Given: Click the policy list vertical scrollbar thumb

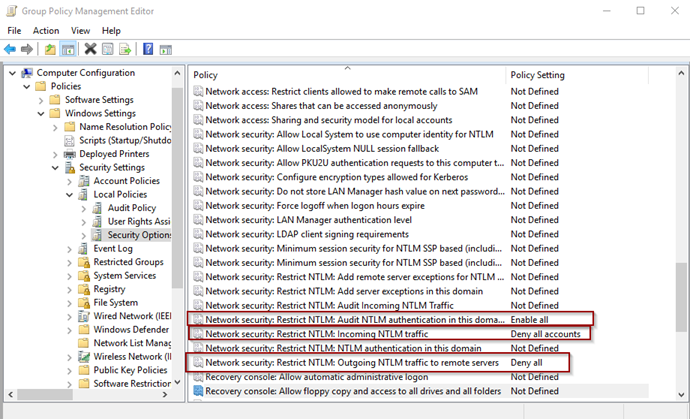Looking at the screenshot, I should pos(681,297).
